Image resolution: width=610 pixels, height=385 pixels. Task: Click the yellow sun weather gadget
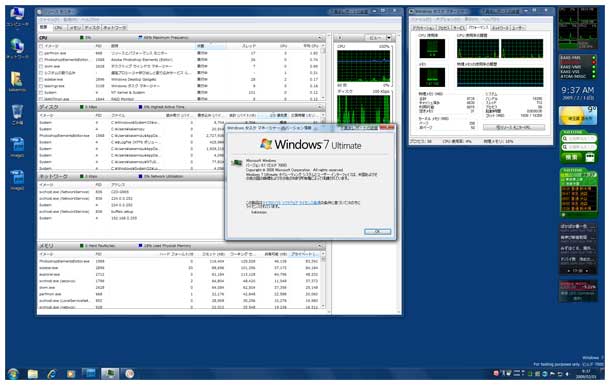[578, 116]
